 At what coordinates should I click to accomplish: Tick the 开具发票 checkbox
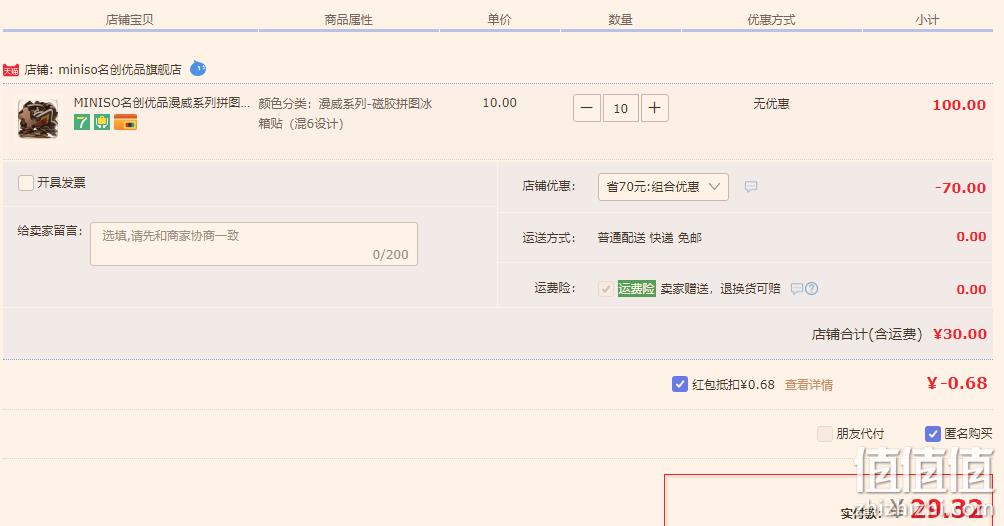[x=26, y=183]
